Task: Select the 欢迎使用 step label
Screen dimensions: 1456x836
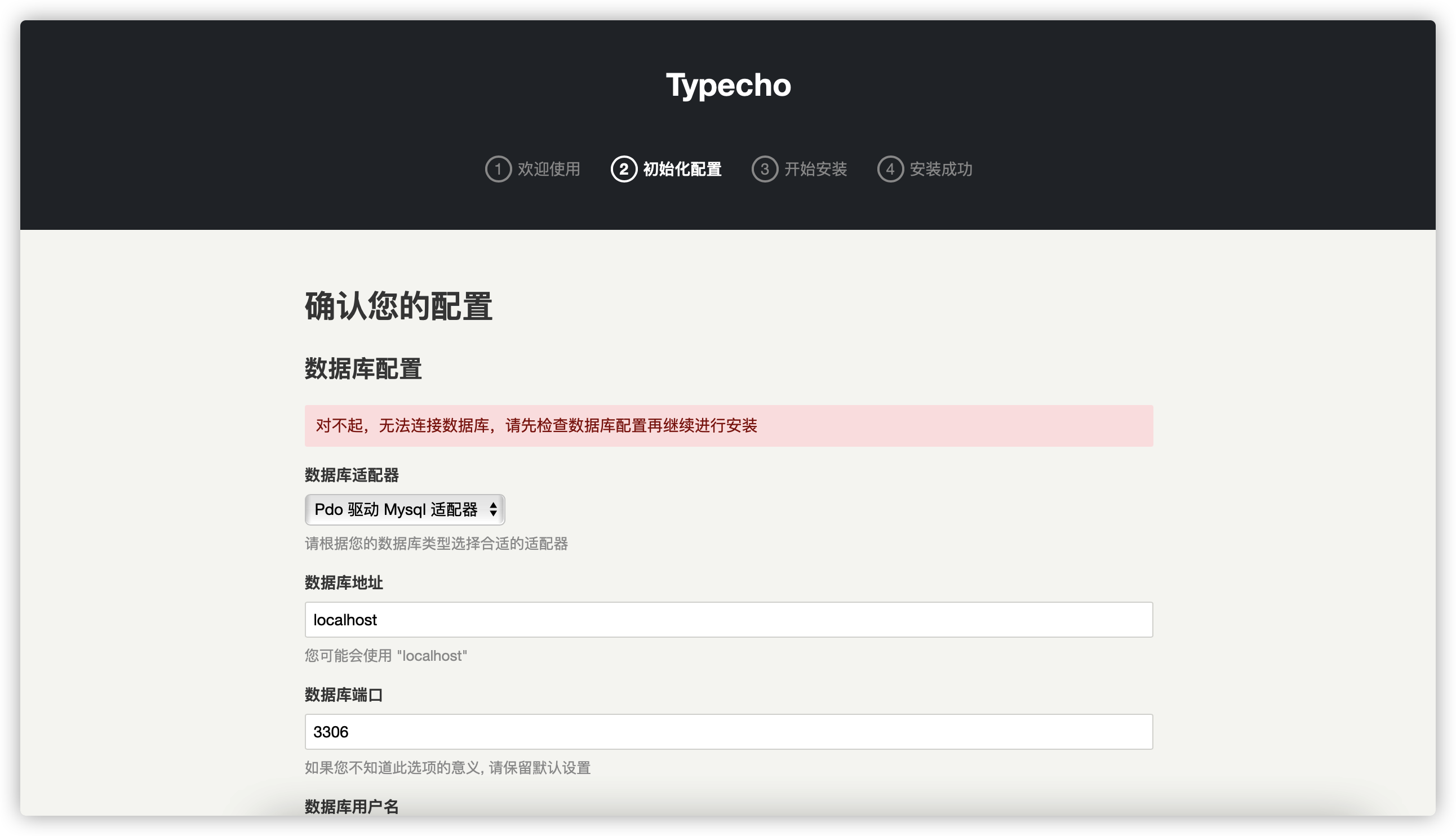Action: coord(549,169)
